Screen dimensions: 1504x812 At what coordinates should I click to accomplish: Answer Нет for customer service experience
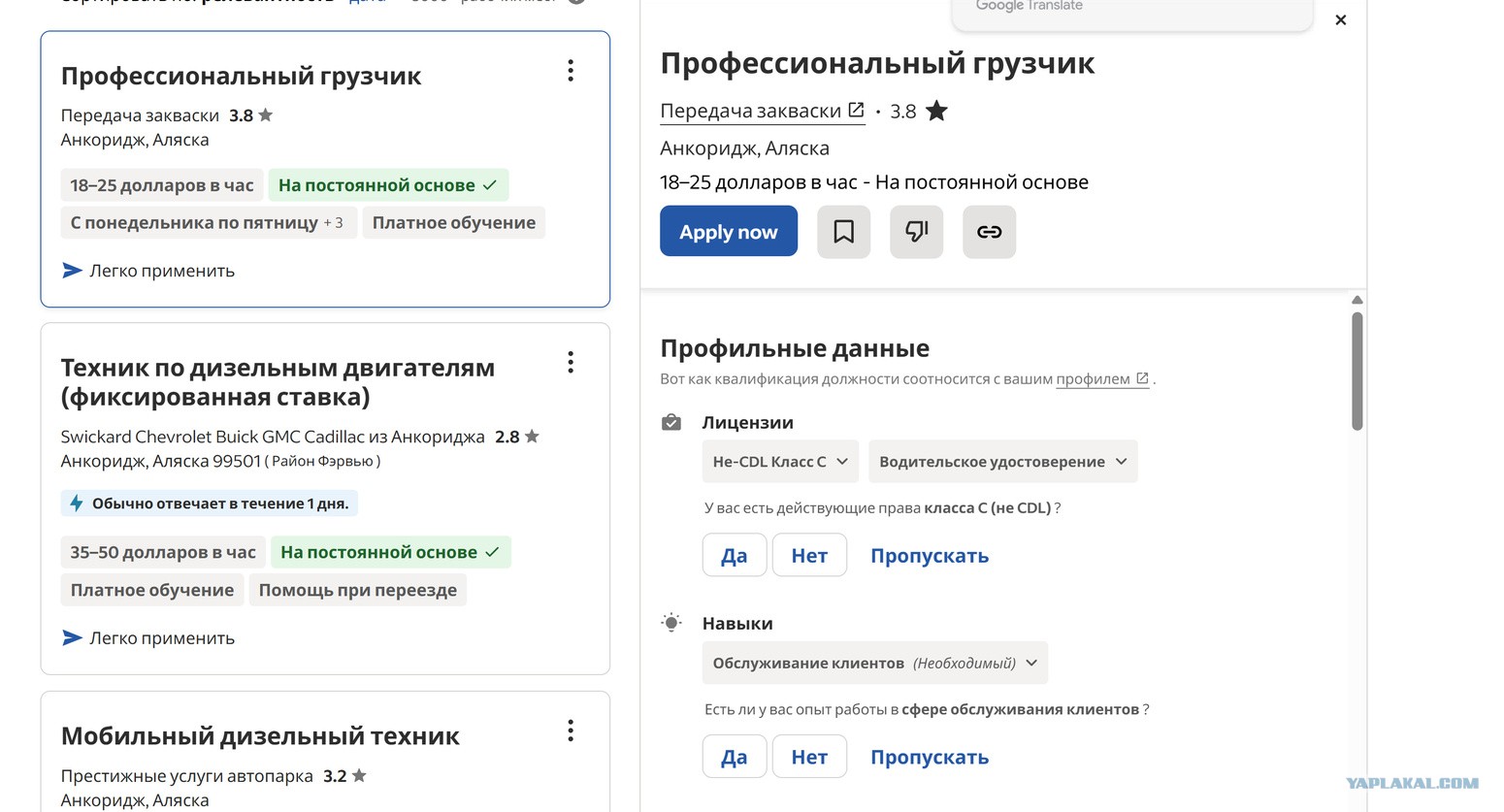(x=809, y=757)
